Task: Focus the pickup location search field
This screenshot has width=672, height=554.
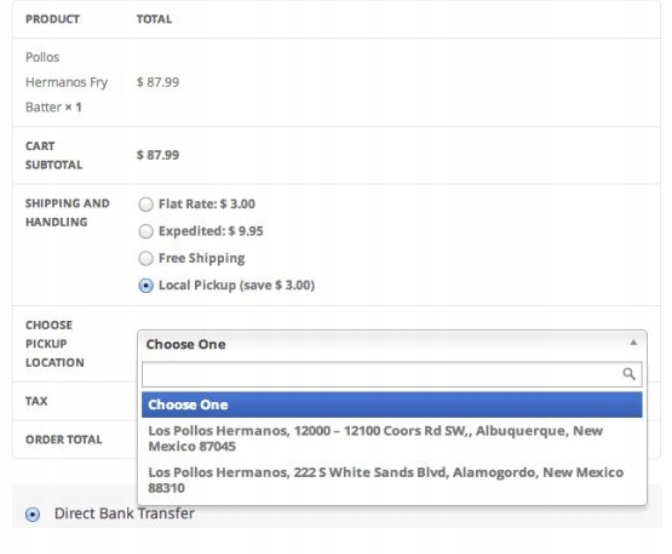Action: [380, 374]
